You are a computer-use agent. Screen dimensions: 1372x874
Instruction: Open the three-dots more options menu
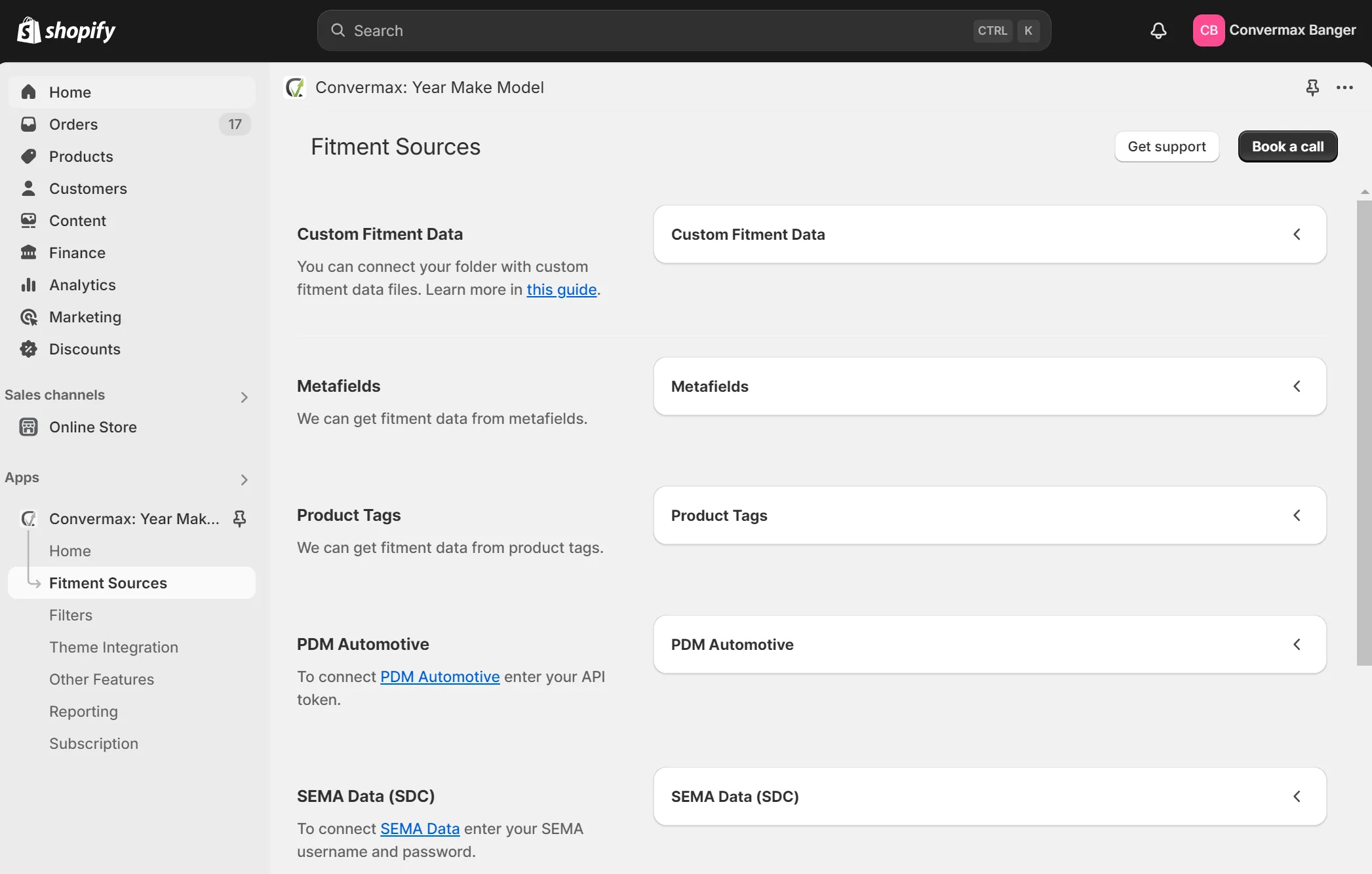(1344, 87)
